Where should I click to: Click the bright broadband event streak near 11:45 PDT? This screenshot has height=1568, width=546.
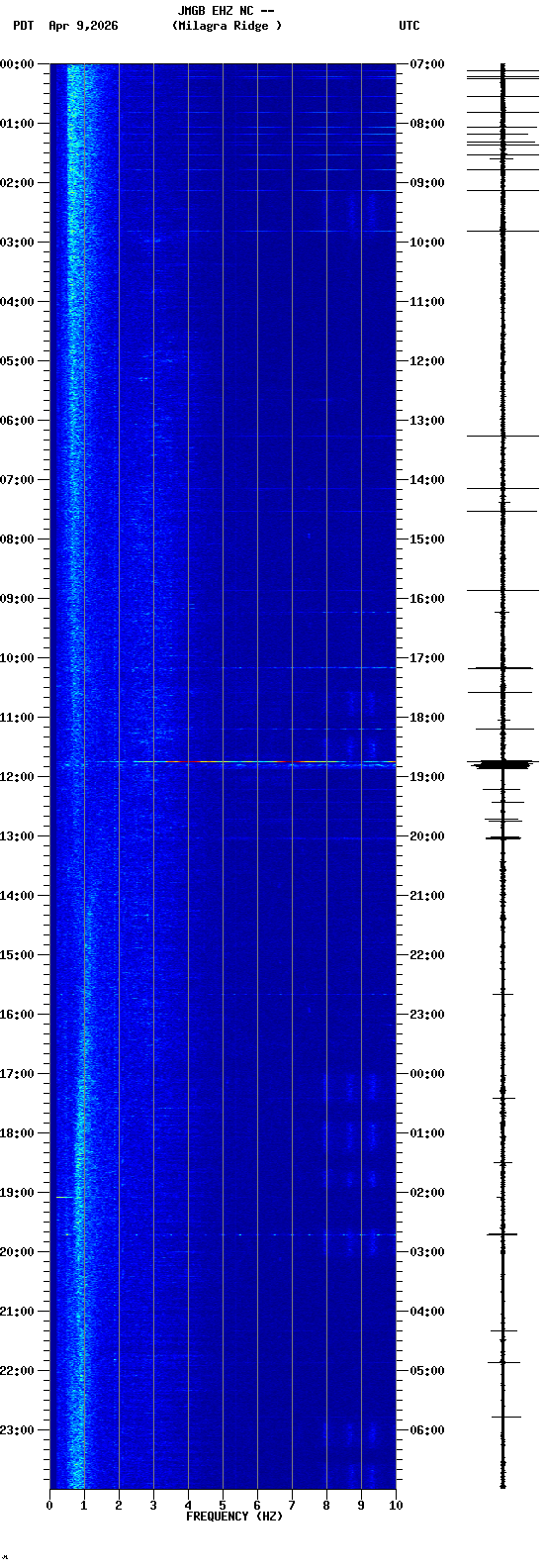point(223,763)
